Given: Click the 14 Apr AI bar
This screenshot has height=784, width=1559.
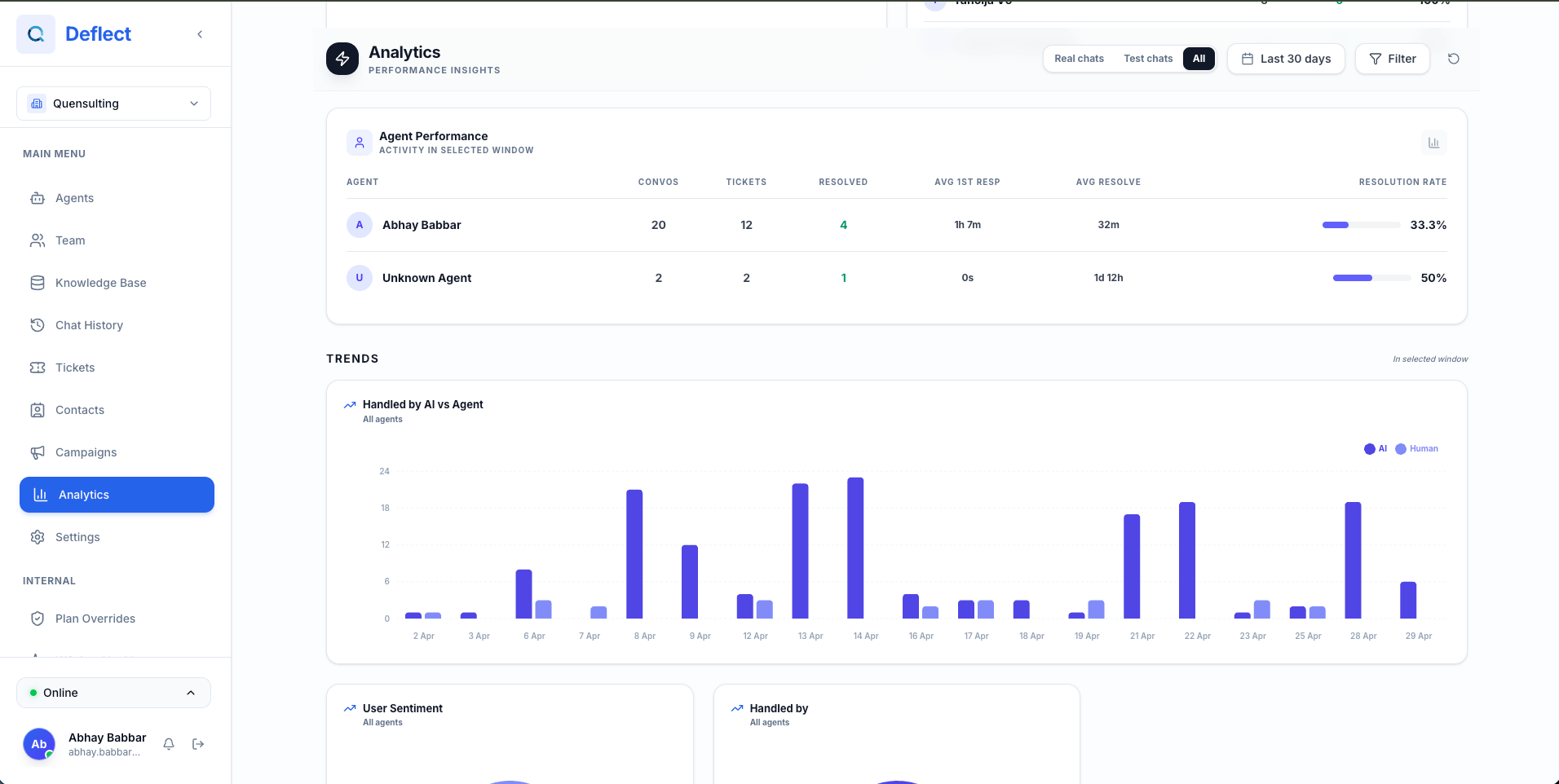Looking at the screenshot, I should [x=855, y=548].
